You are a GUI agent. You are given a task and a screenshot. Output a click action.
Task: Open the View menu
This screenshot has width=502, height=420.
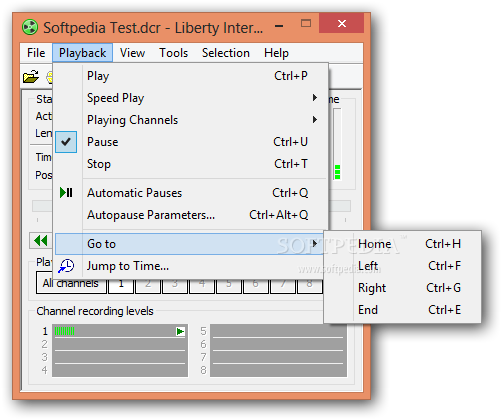pos(132,53)
